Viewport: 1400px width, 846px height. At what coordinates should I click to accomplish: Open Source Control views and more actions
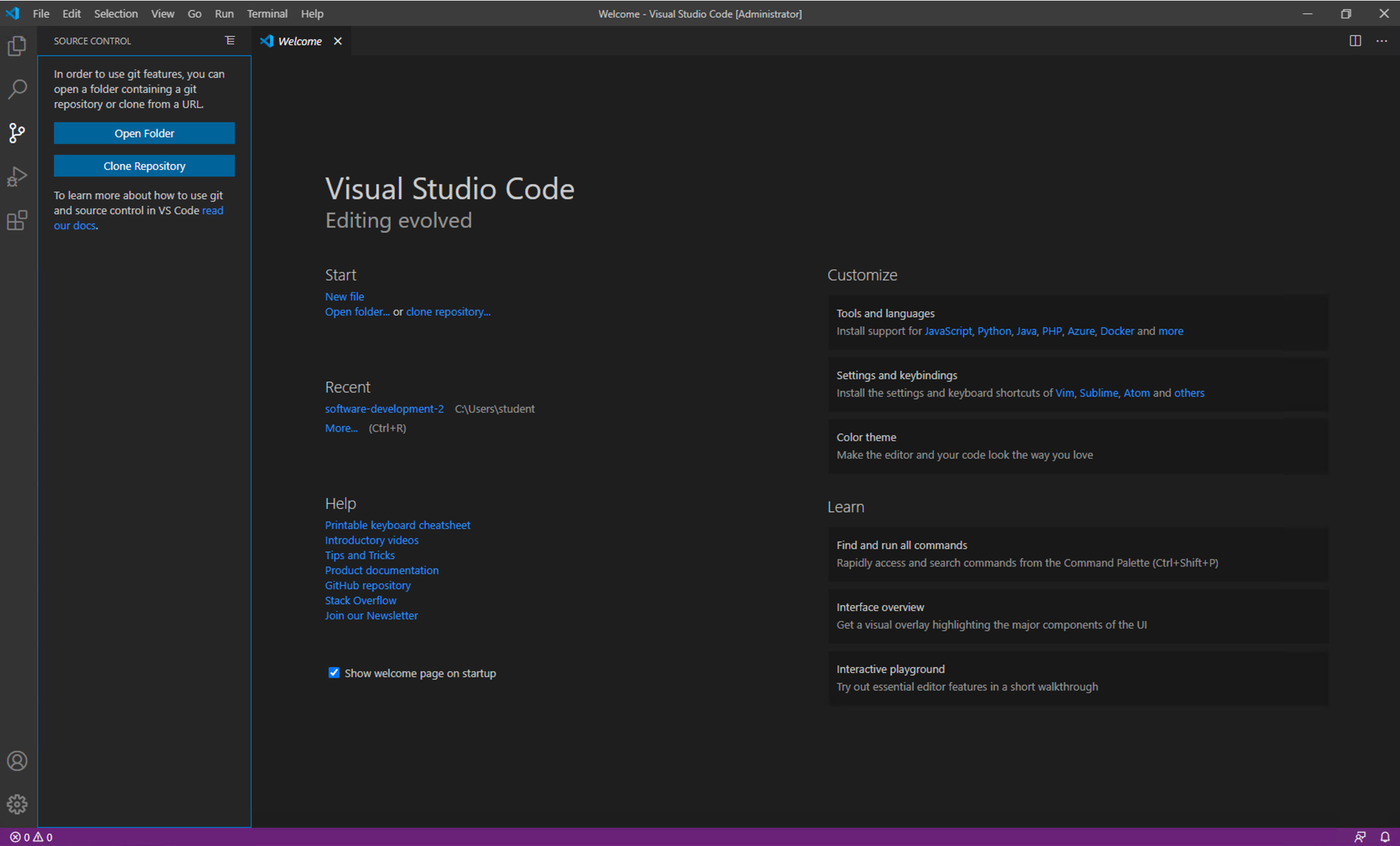click(x=229, y=40)
